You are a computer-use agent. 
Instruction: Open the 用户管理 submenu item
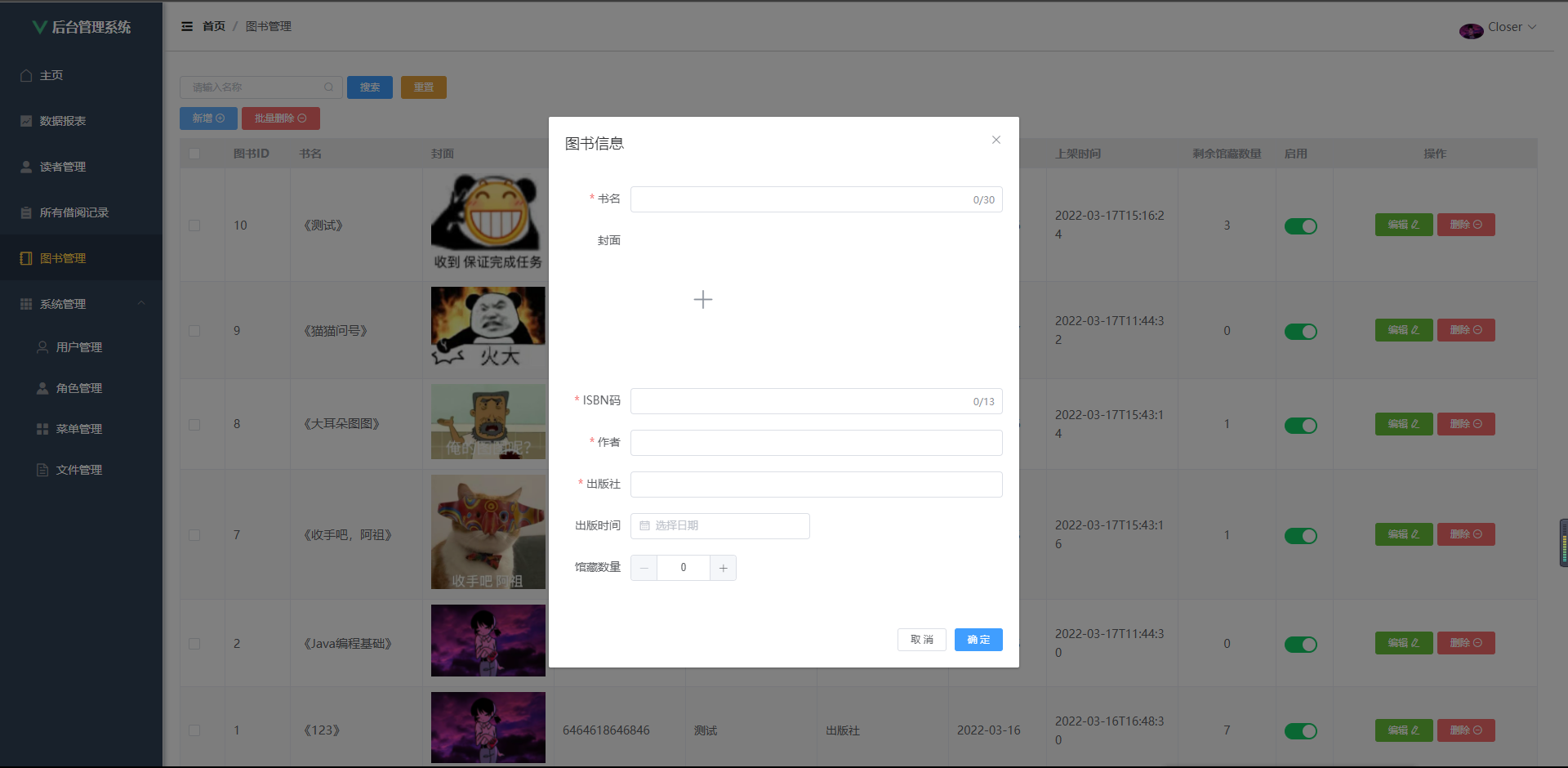point(82,347)
